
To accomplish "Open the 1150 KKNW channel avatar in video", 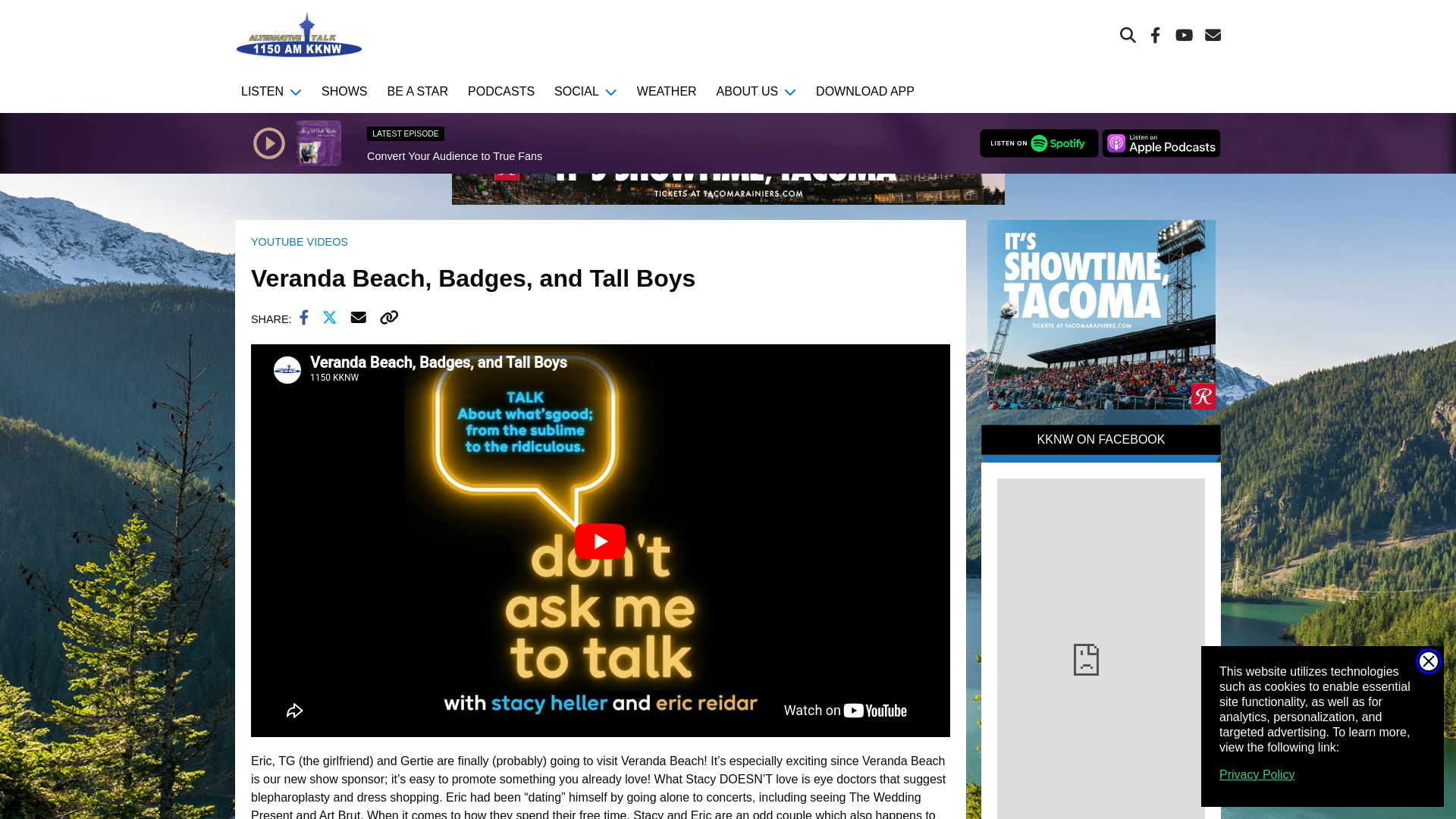I will (287, 370).
